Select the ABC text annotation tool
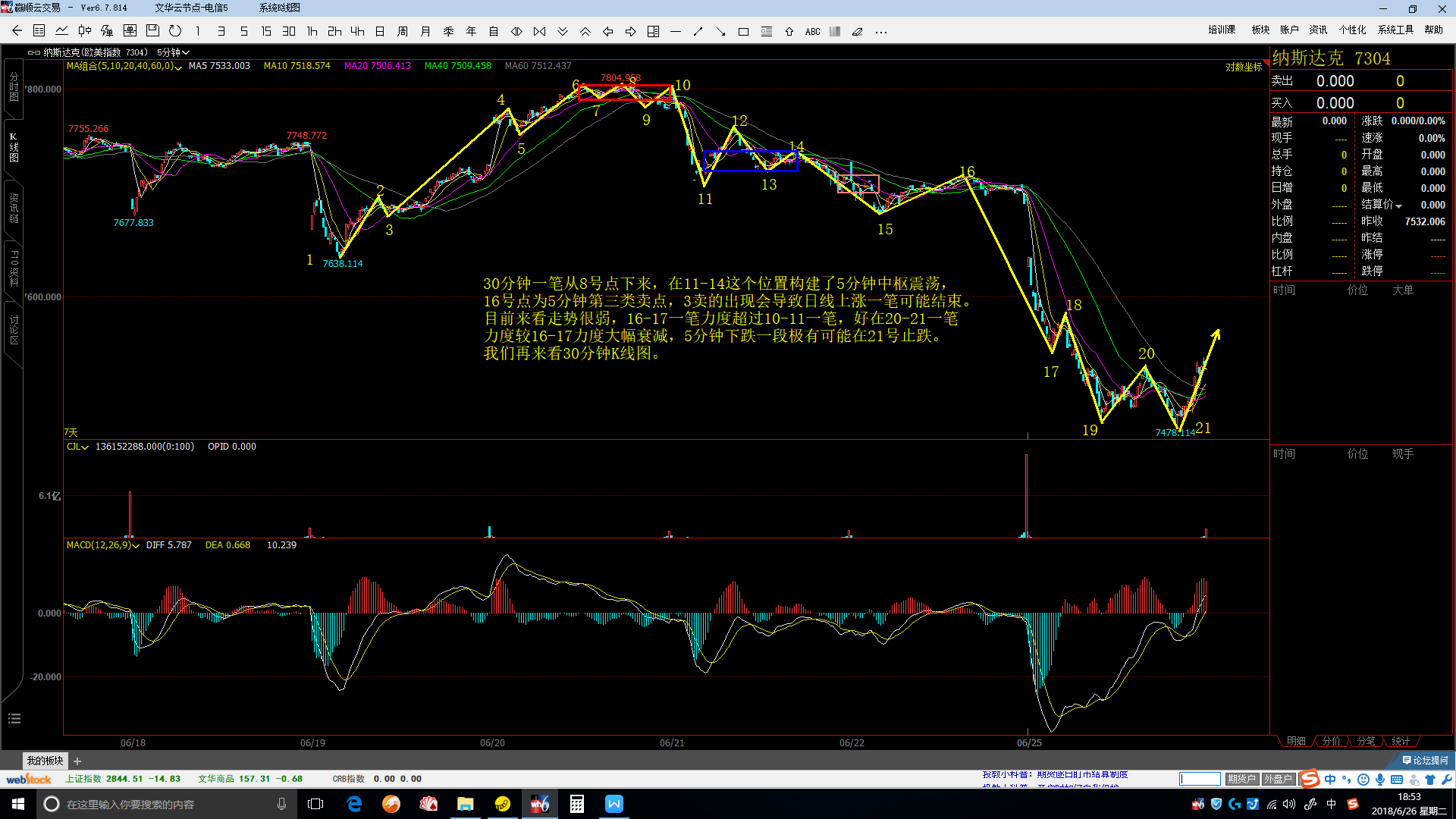Viewport: 1456px width, 819px height. [812, 32]
